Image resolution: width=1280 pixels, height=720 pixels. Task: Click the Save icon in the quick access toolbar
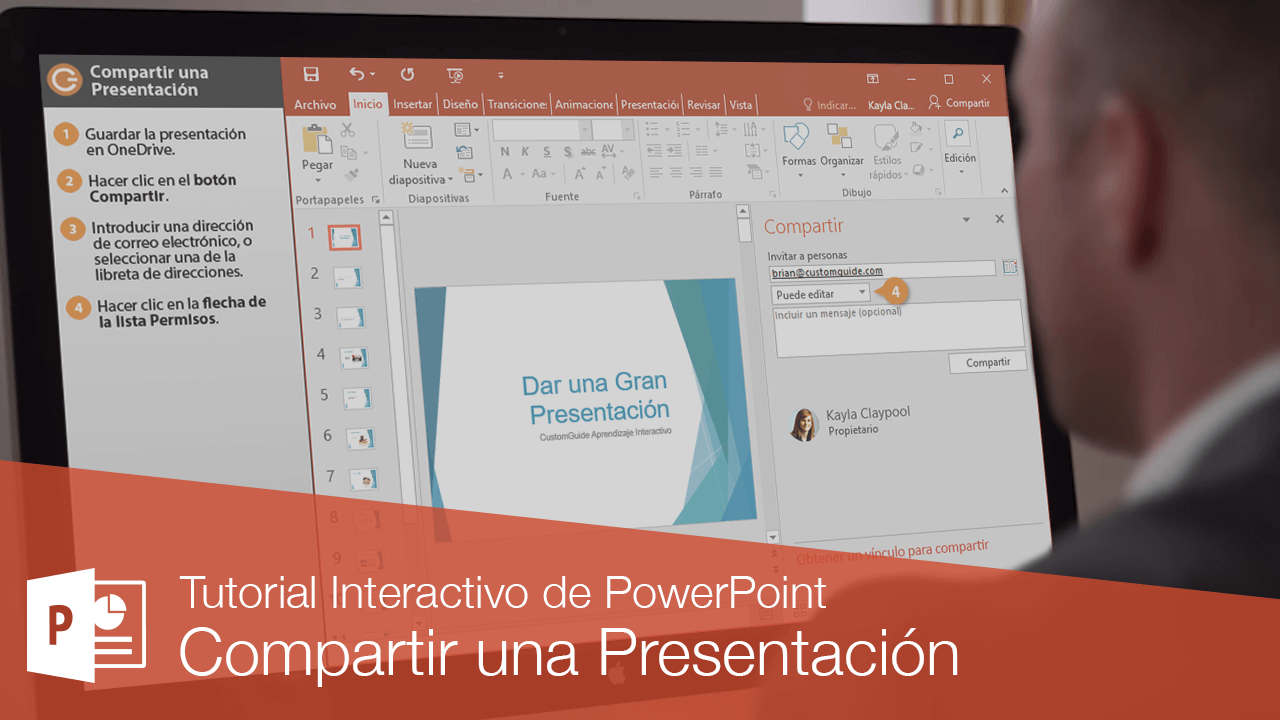311,75
